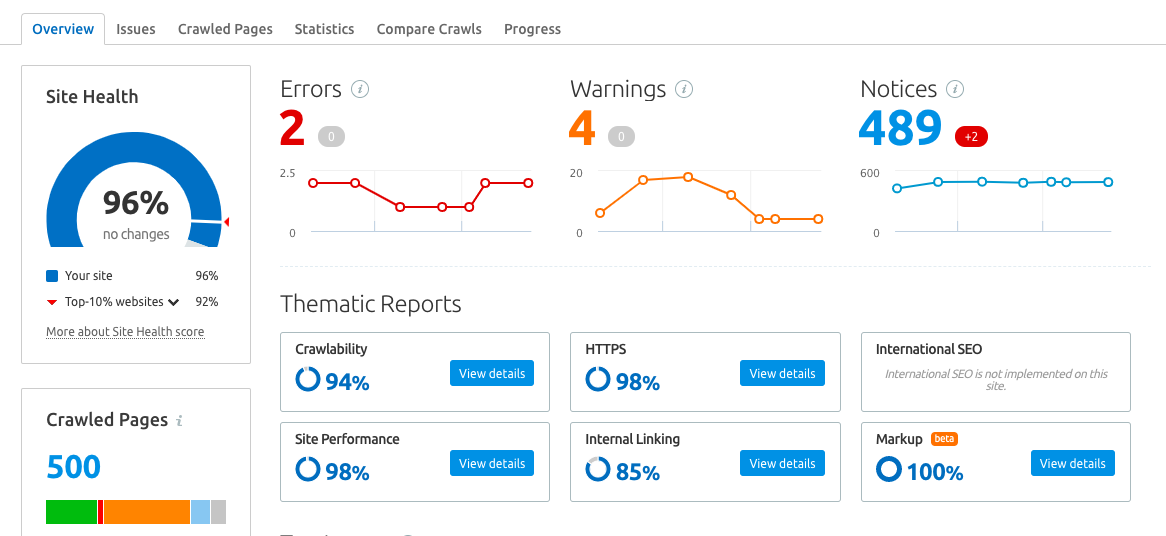
Task: Click the Internal Linking score donut icon
Action: 598,470
